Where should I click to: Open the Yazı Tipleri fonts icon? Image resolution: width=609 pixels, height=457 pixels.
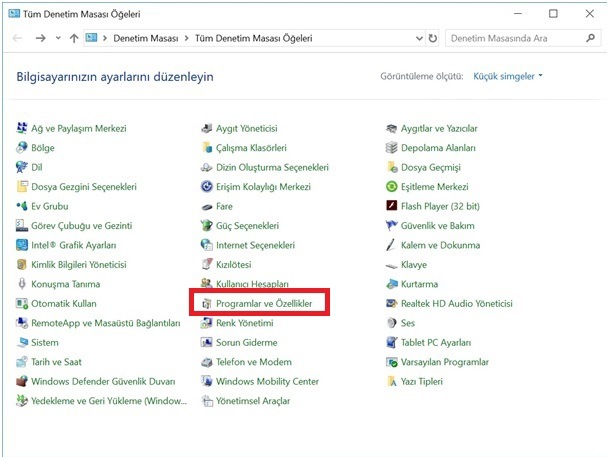pyautogui.click(x=392, y=381)
